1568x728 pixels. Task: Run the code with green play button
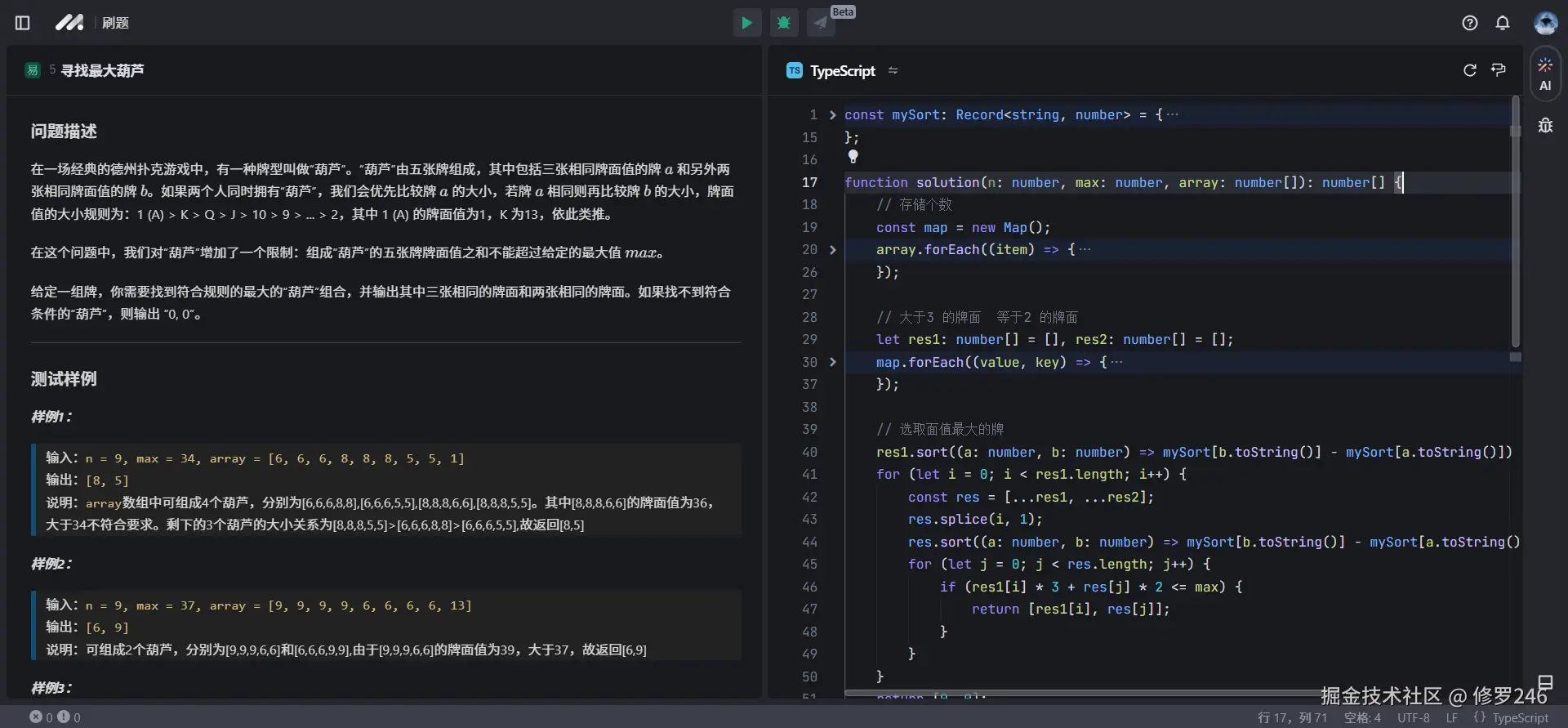coord(746,23)
